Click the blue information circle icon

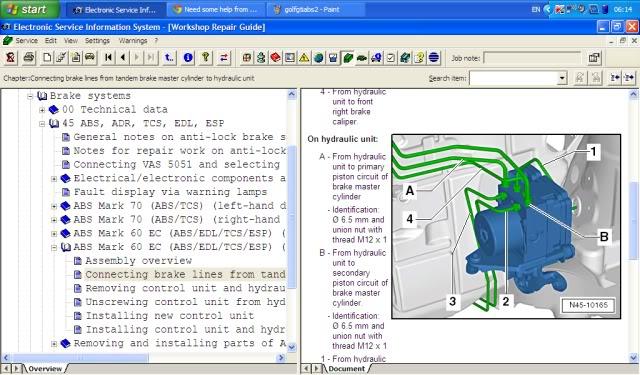pos(188,58)
